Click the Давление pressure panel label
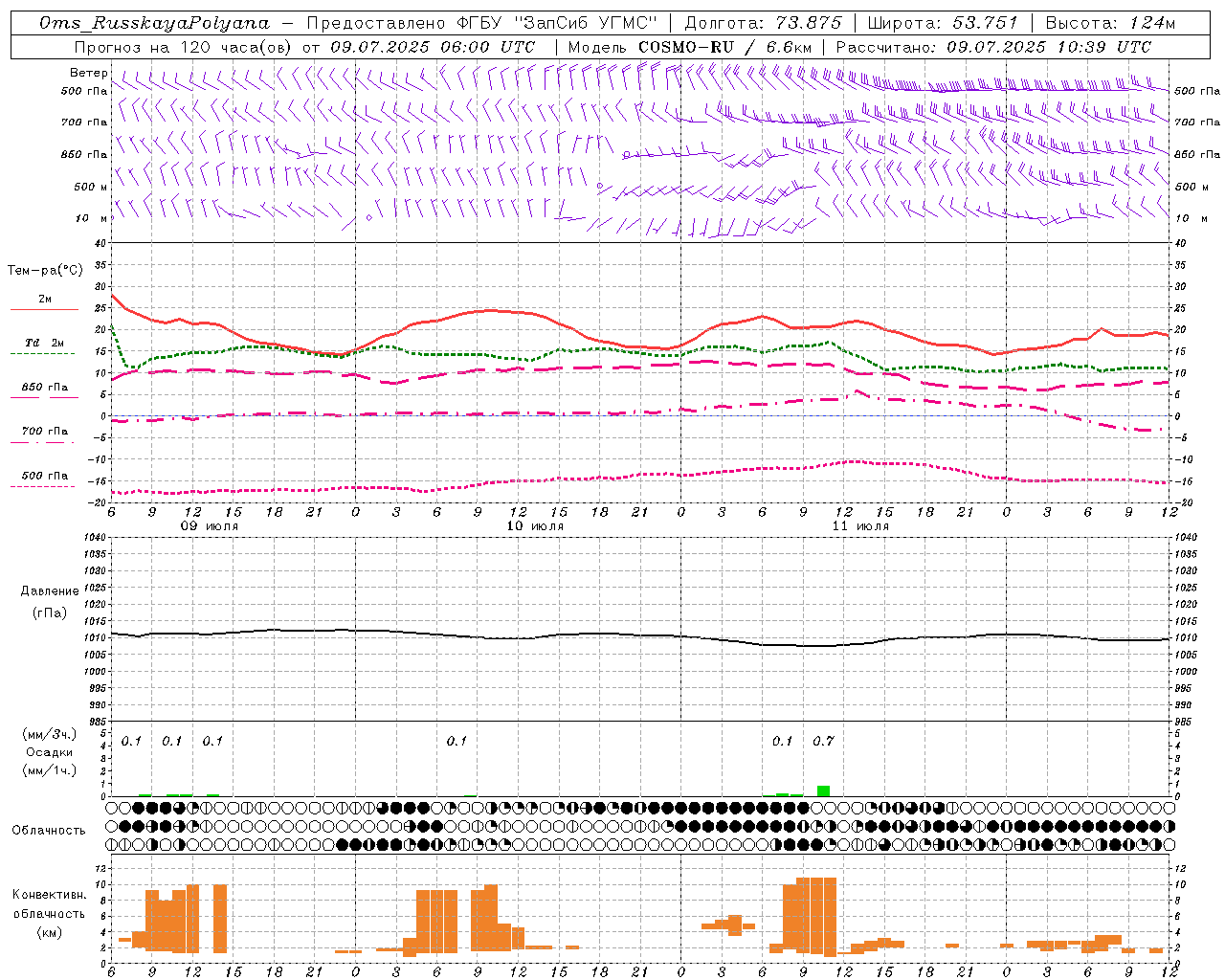Screen dimensions: 1225x980 [x=50, y=591]
